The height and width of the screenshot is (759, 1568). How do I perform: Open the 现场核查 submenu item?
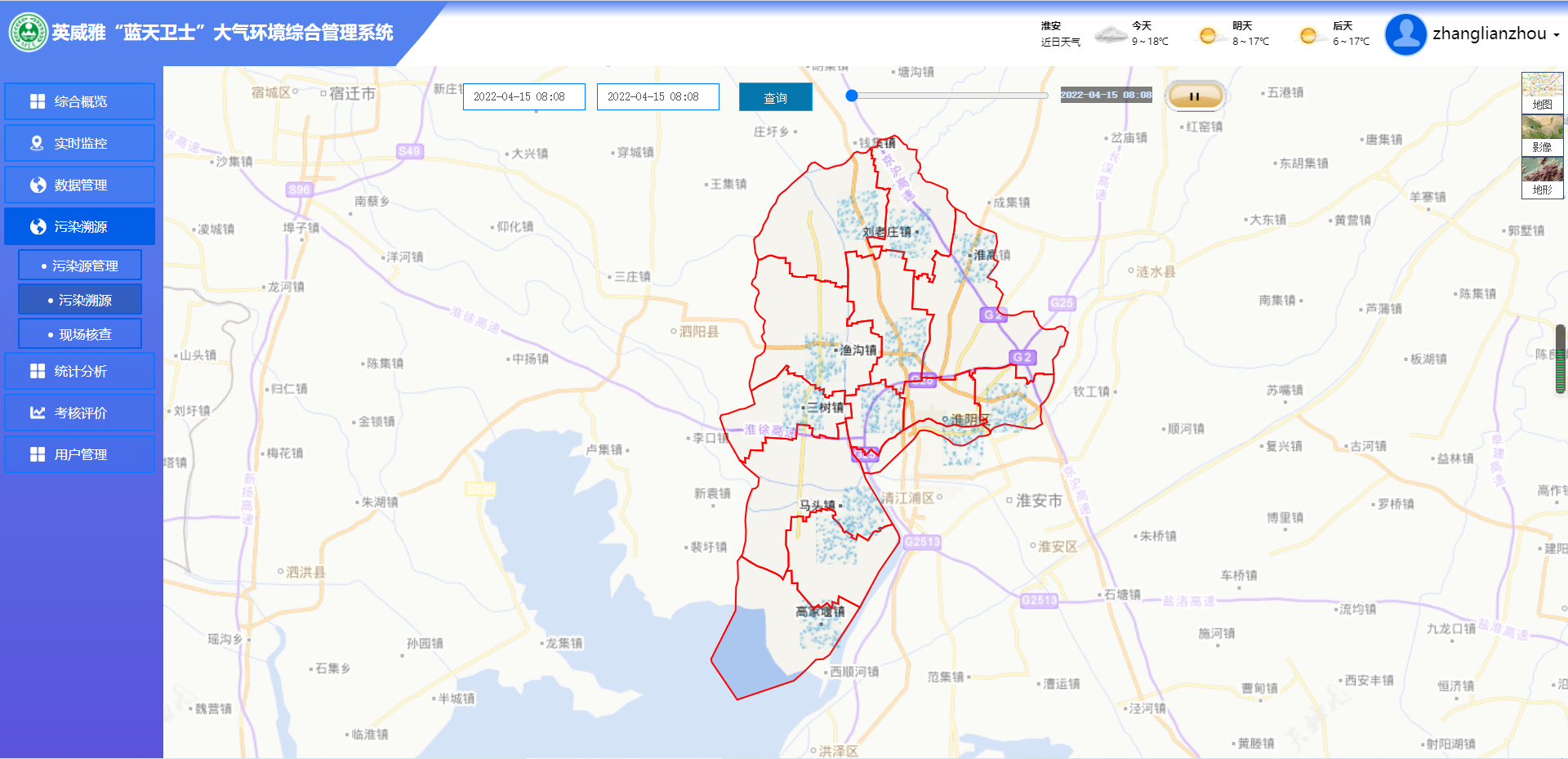point(80,334)
